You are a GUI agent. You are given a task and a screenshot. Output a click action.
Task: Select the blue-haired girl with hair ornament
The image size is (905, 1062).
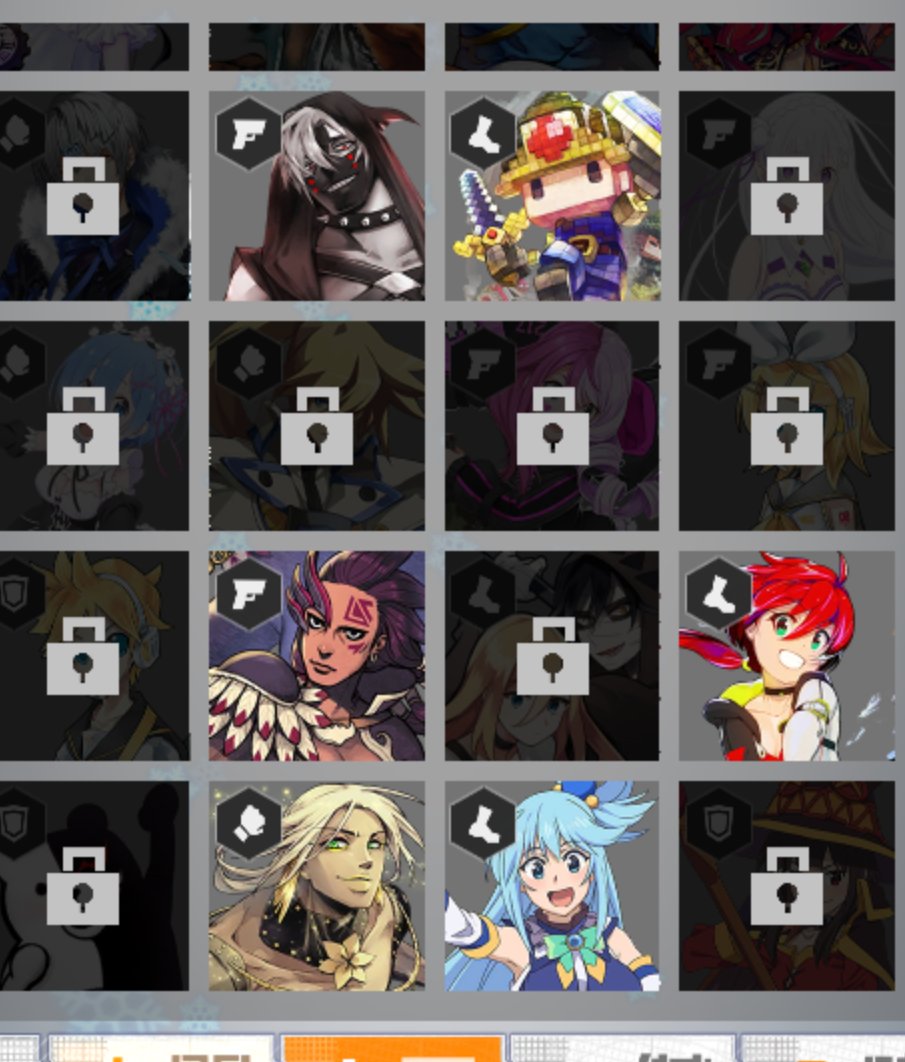point(552,886)
